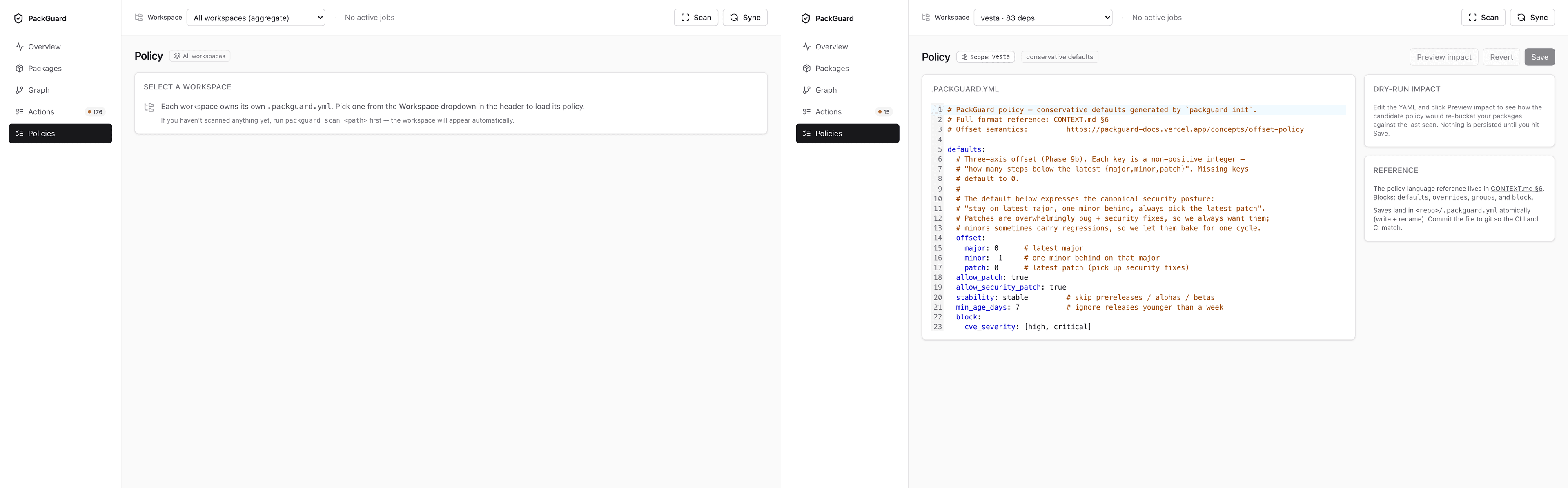Open Actions with 176 badge
The height and width of the screenshot is (488, 1568).
60,111
